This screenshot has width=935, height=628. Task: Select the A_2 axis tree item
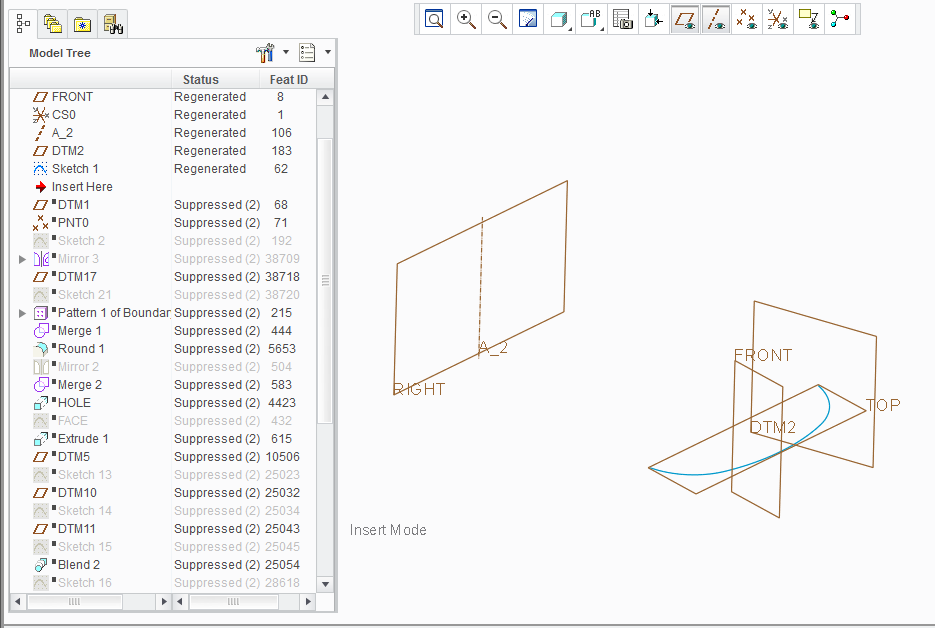62,132
